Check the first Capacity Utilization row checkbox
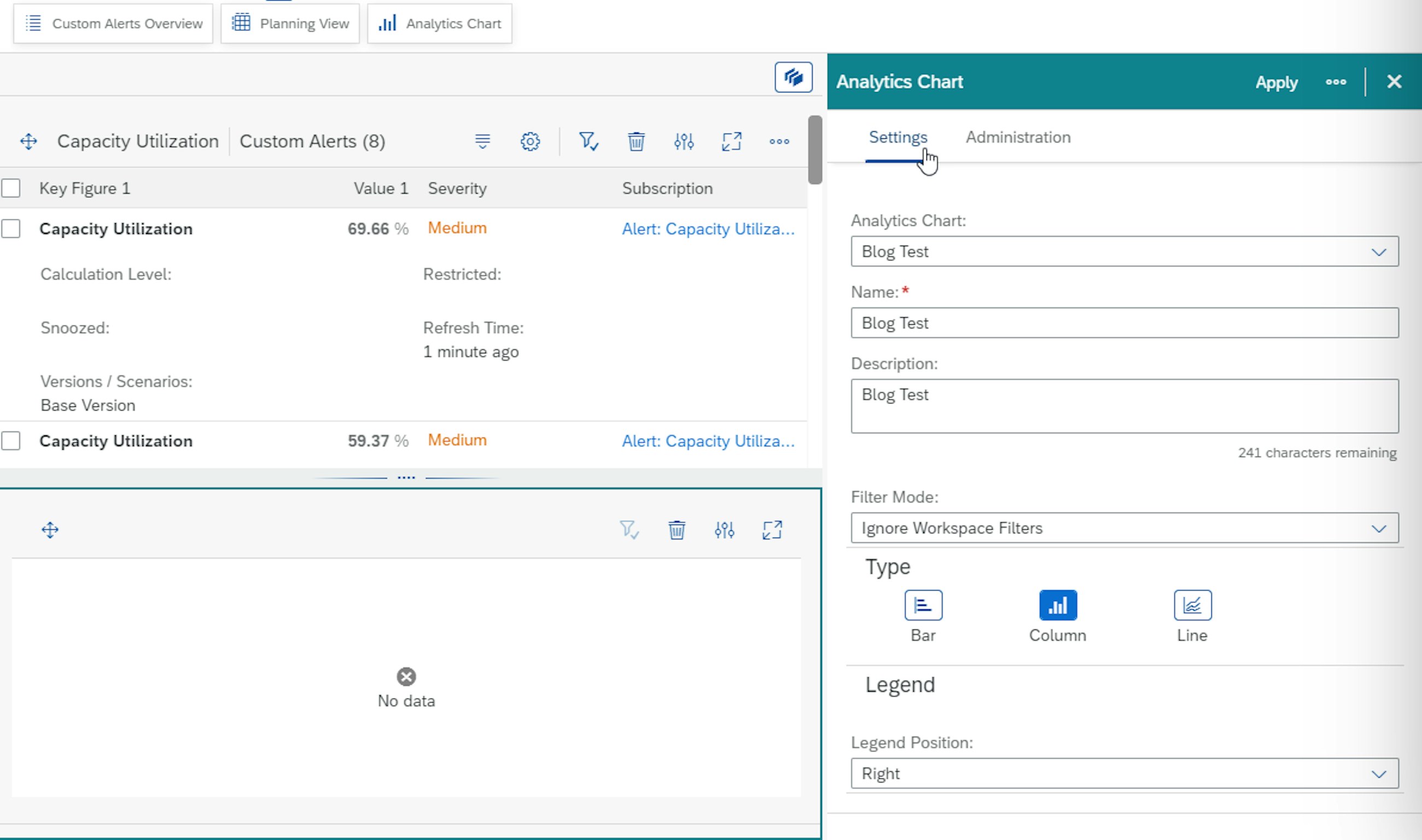The image size is (1422, 840). pyautogui.click(x=11, y=229)
